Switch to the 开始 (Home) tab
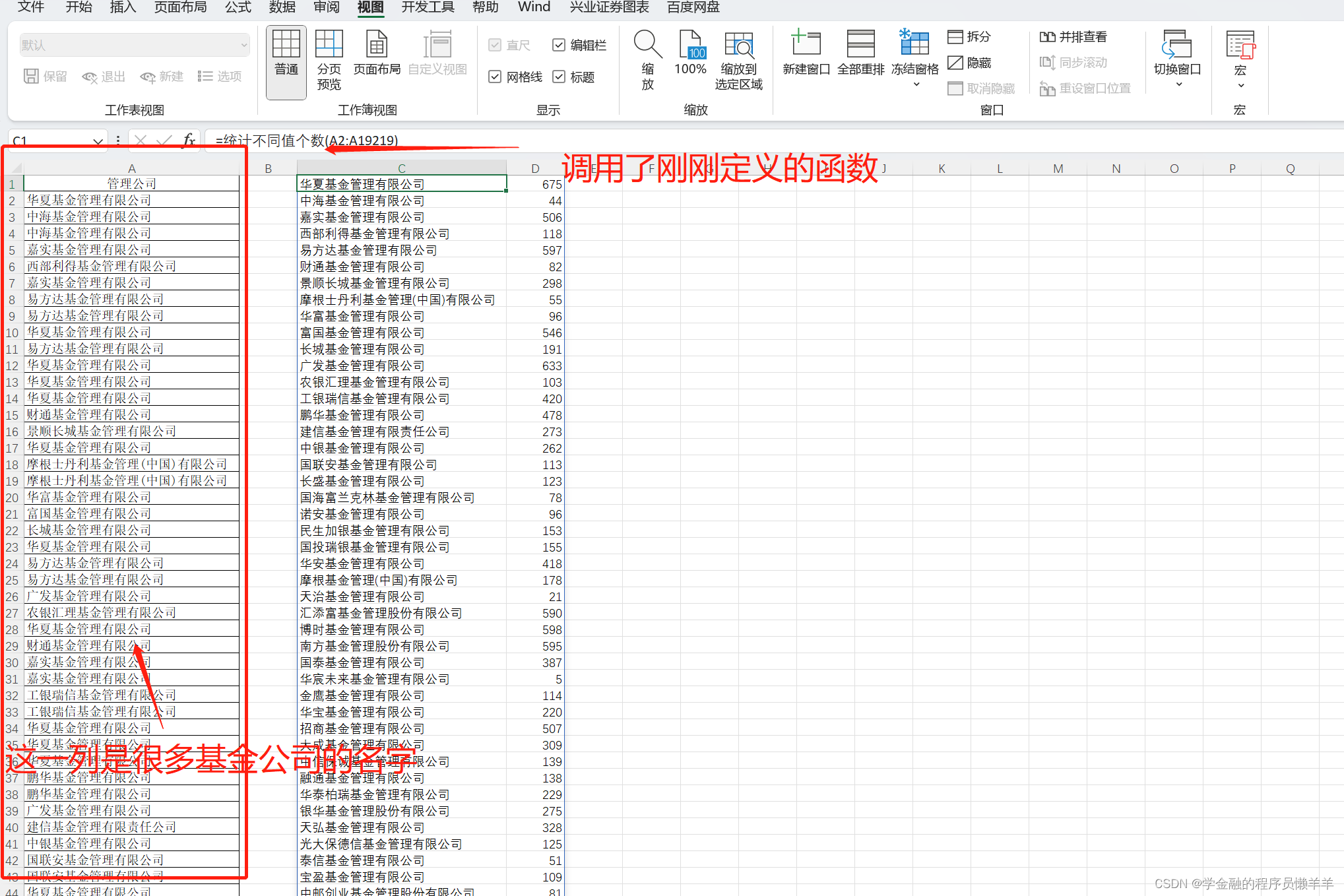Screen dimensions: 1344x896 [79, 7]
